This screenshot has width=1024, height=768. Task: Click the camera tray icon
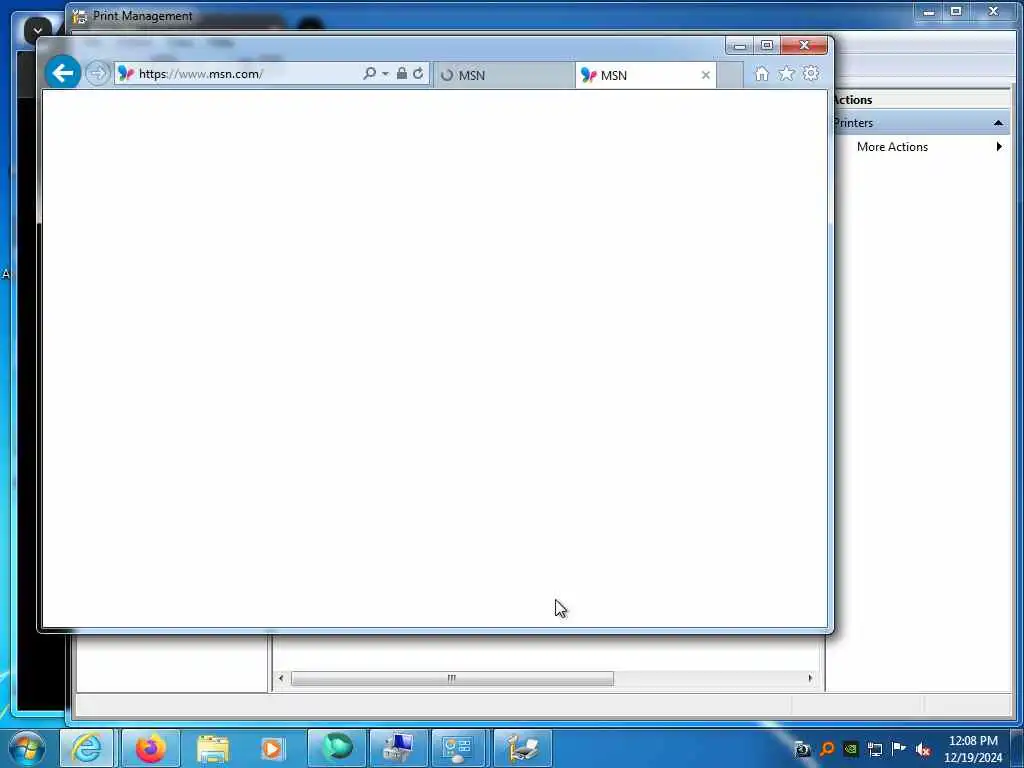point(802,749)
